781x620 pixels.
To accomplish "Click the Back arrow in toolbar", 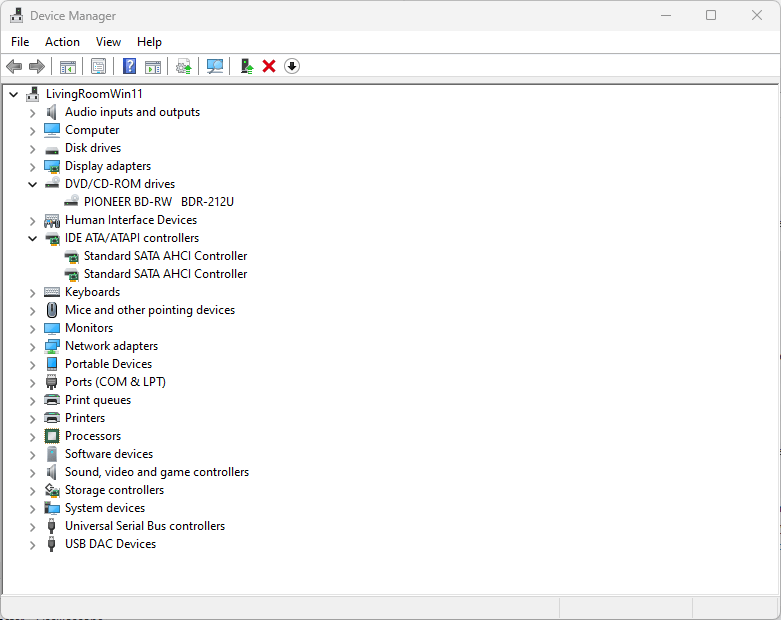I will (14, 66).
